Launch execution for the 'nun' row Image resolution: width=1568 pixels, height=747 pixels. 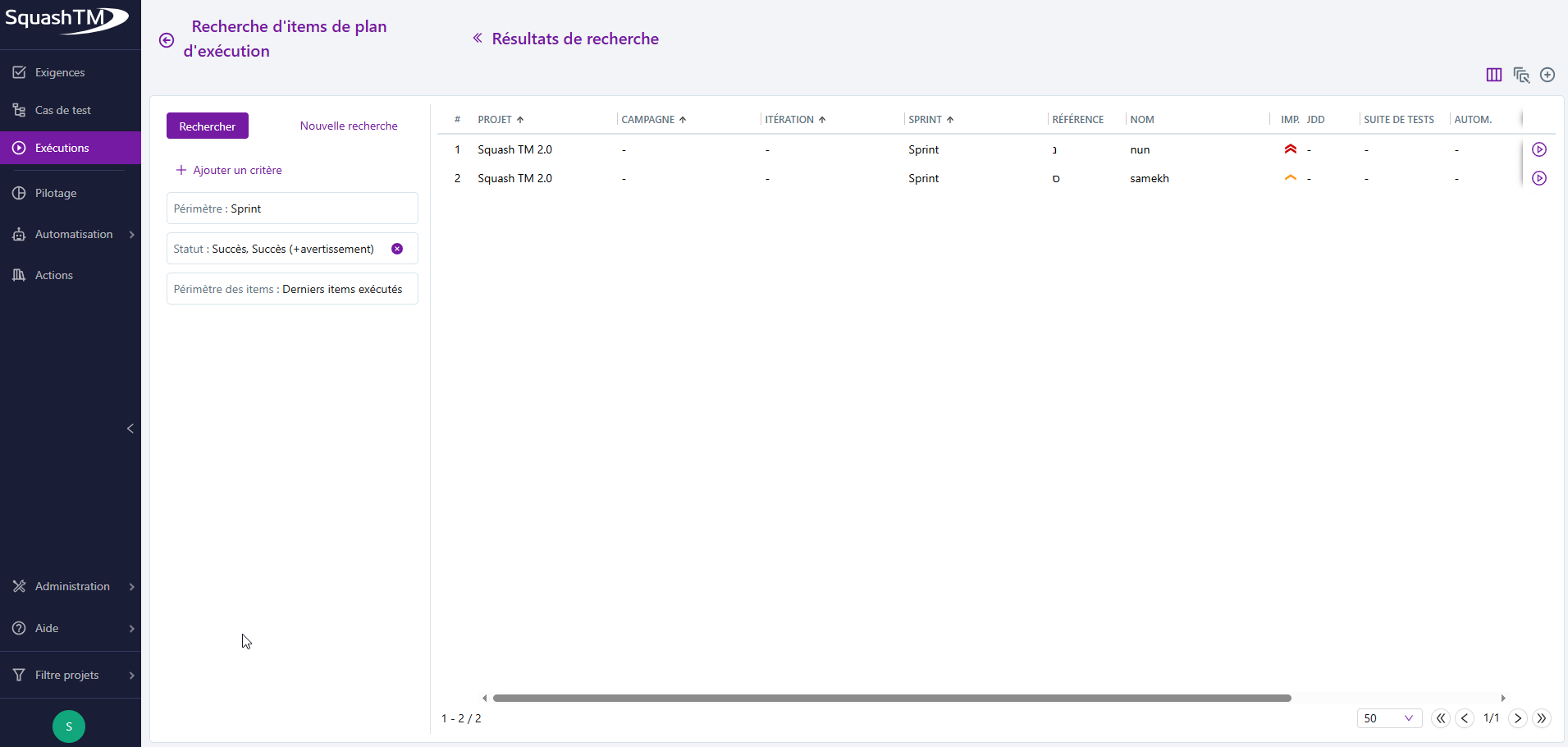click(x=1540, y=149)
